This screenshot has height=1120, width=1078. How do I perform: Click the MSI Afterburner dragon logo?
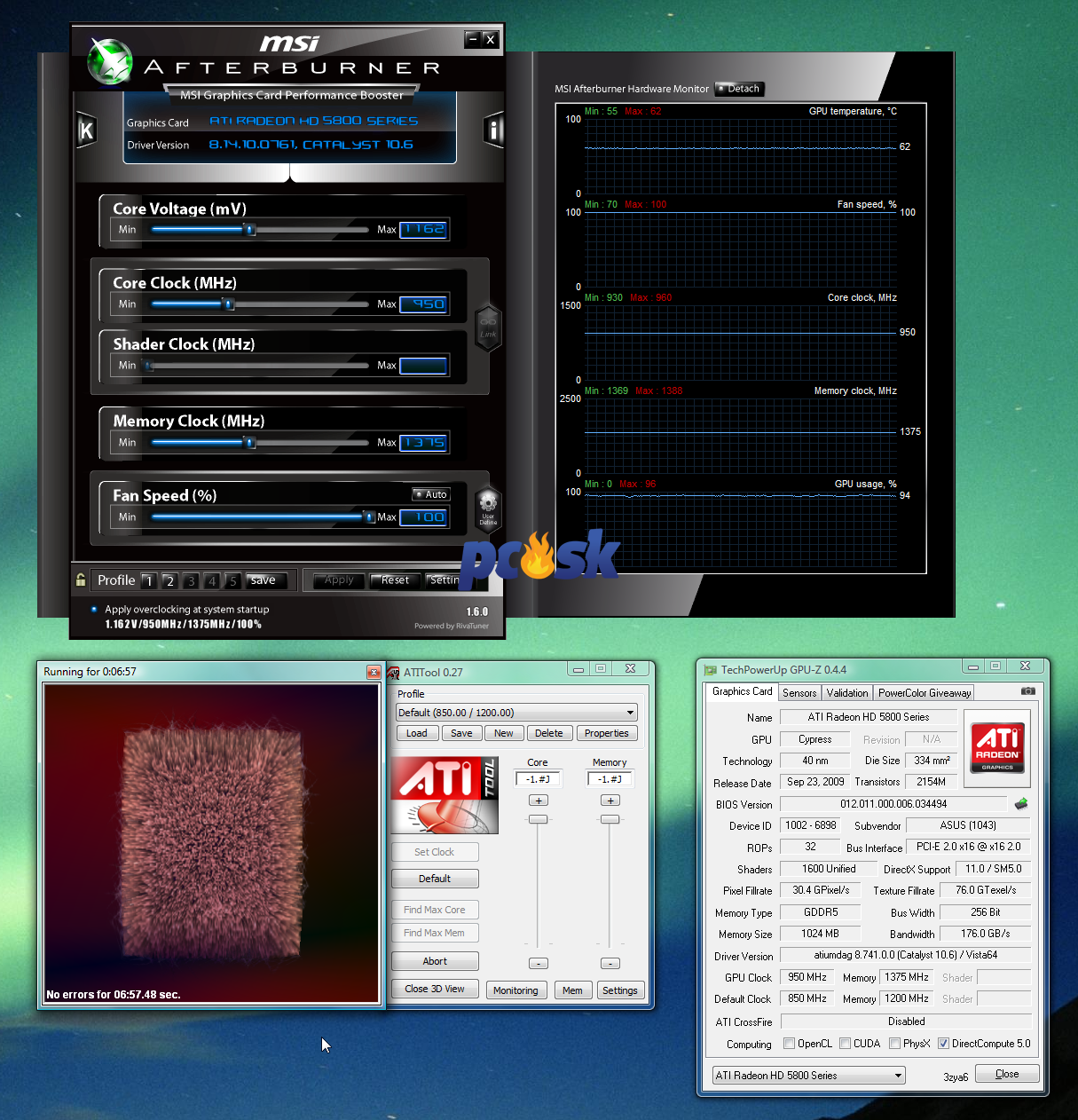point(110,61)
